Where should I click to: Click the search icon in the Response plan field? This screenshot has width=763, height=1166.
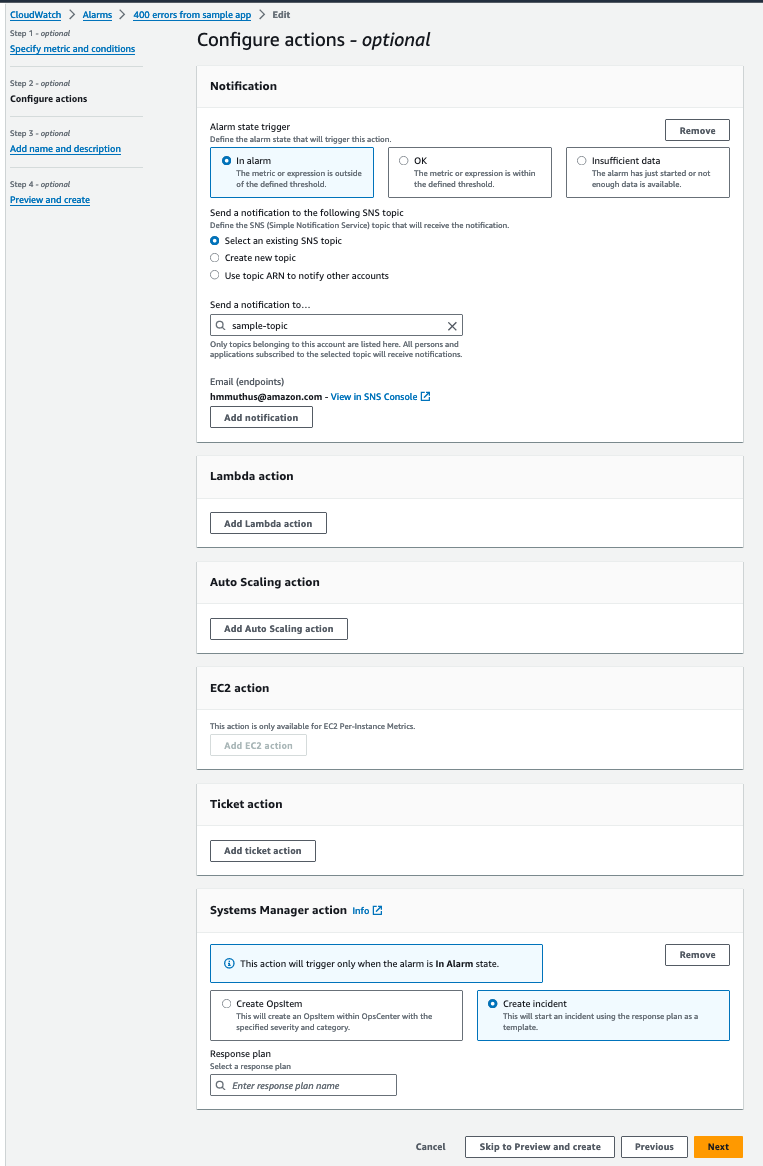[222, 1084]
